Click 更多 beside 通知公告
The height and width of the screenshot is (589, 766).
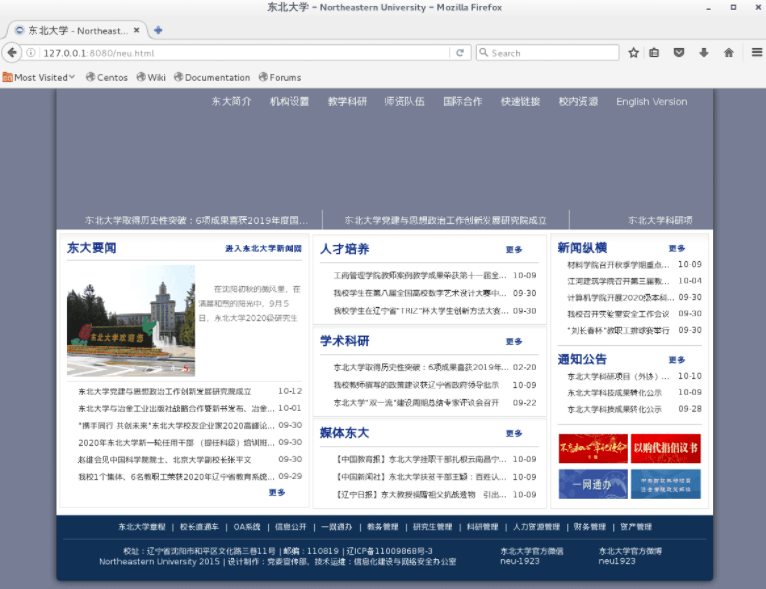pyautogui.click(x=677, y=360)
